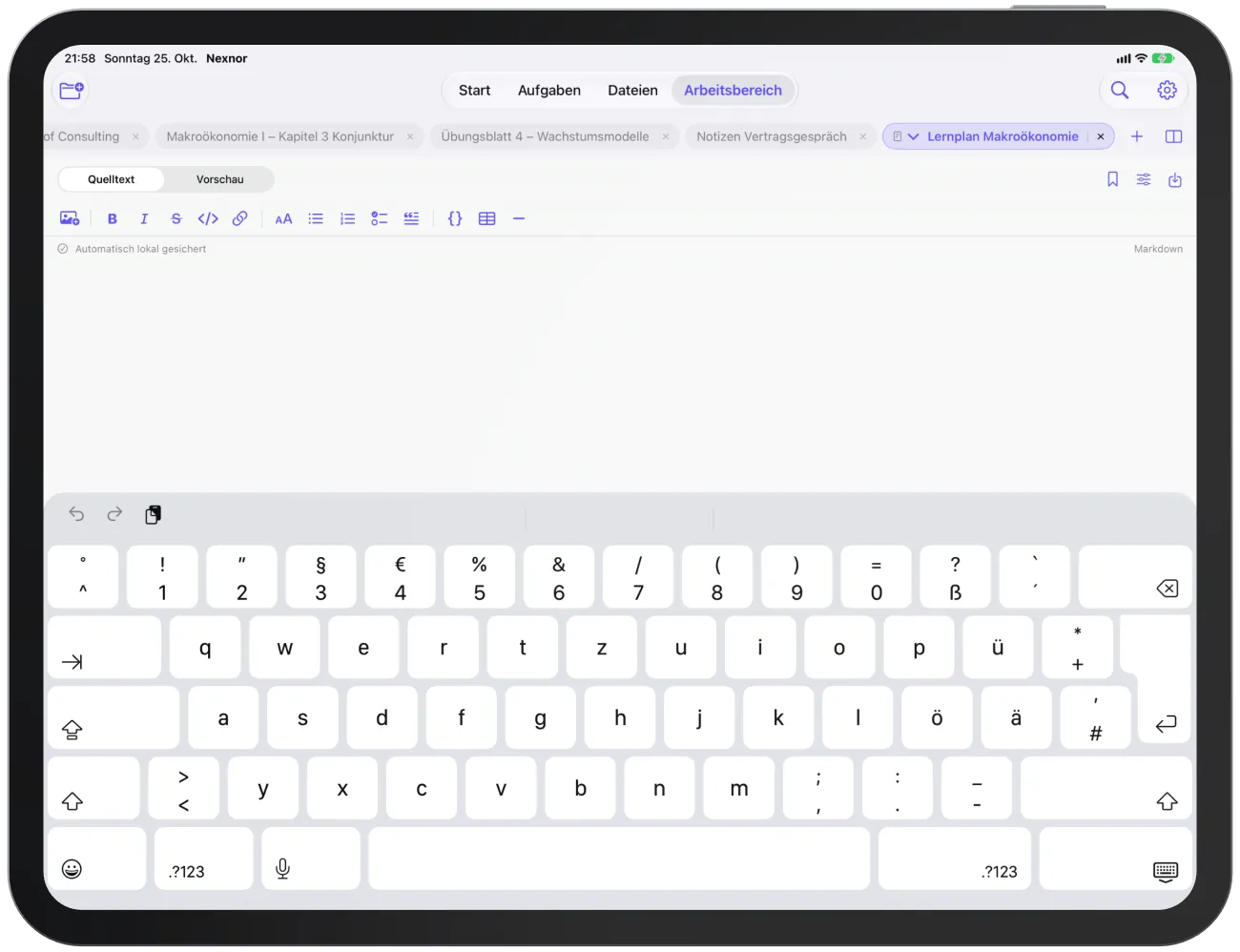
Task: Insert a hyperlink
Action: (240, 218)
